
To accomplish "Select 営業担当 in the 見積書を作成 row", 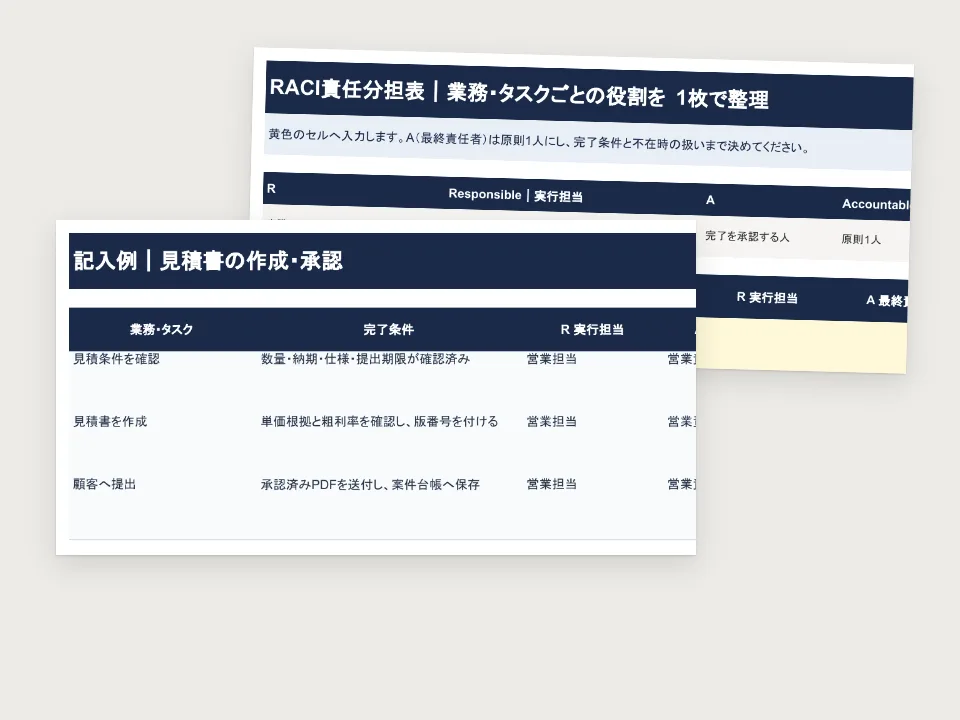I will click(552, 421).
